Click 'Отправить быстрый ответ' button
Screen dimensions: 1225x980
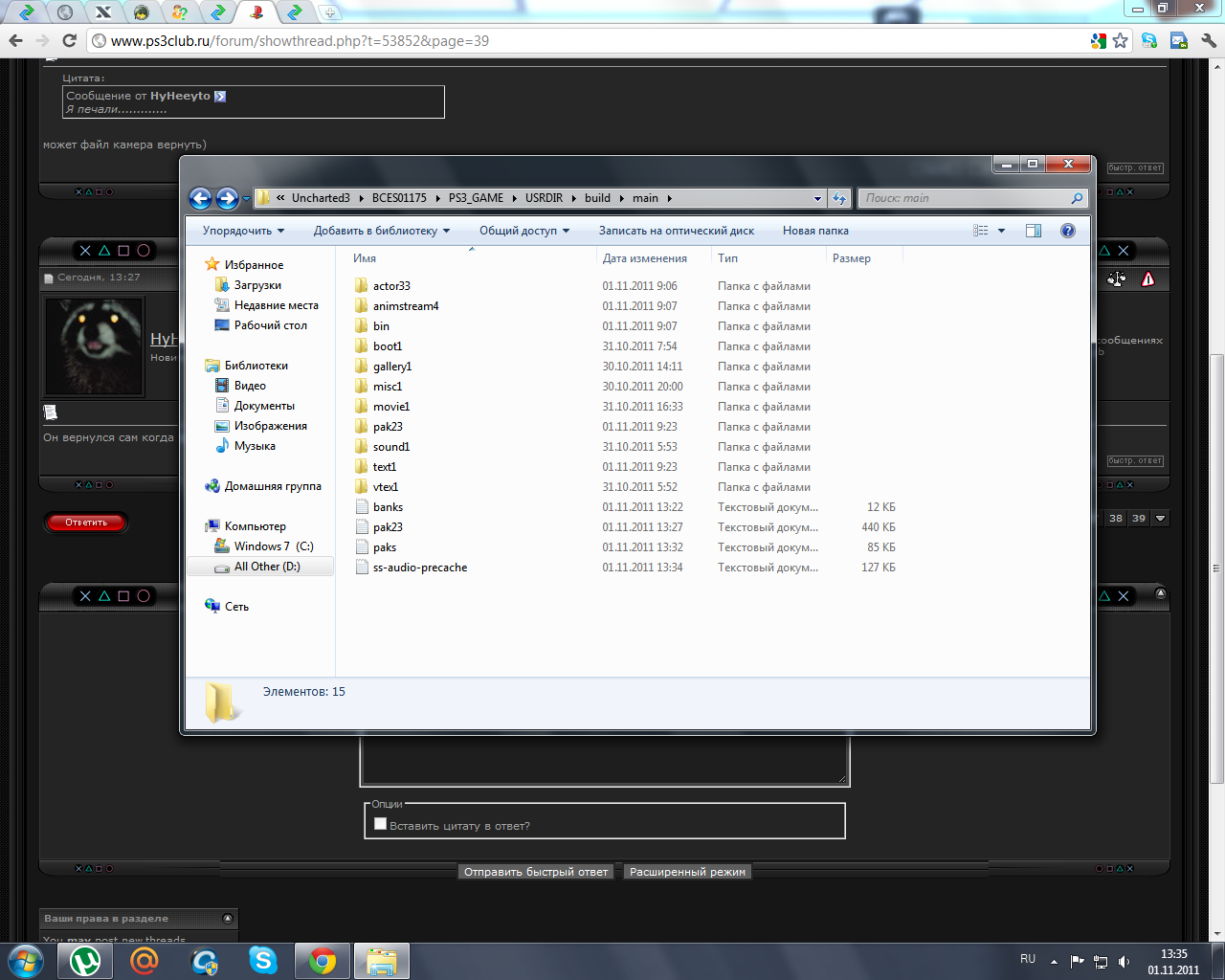click(536, 872)
